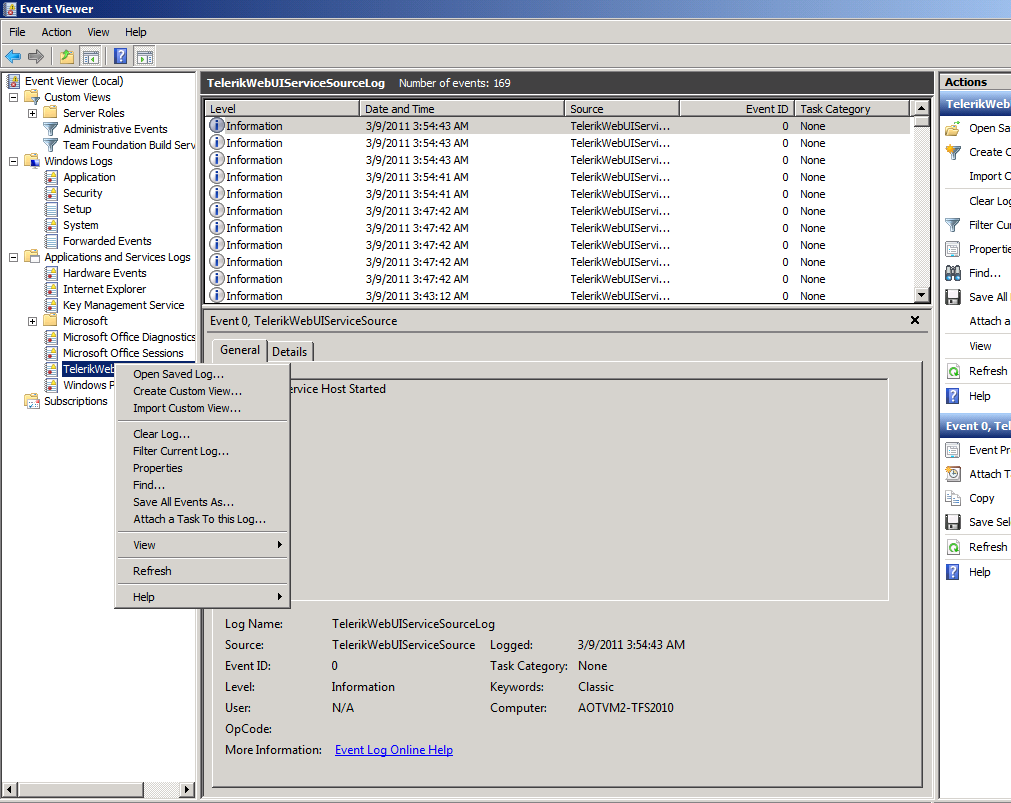Screen dimensions: 1011x803
Task: Click tree pane horizontal scrollbar right arrow
Action: (187, 789)
